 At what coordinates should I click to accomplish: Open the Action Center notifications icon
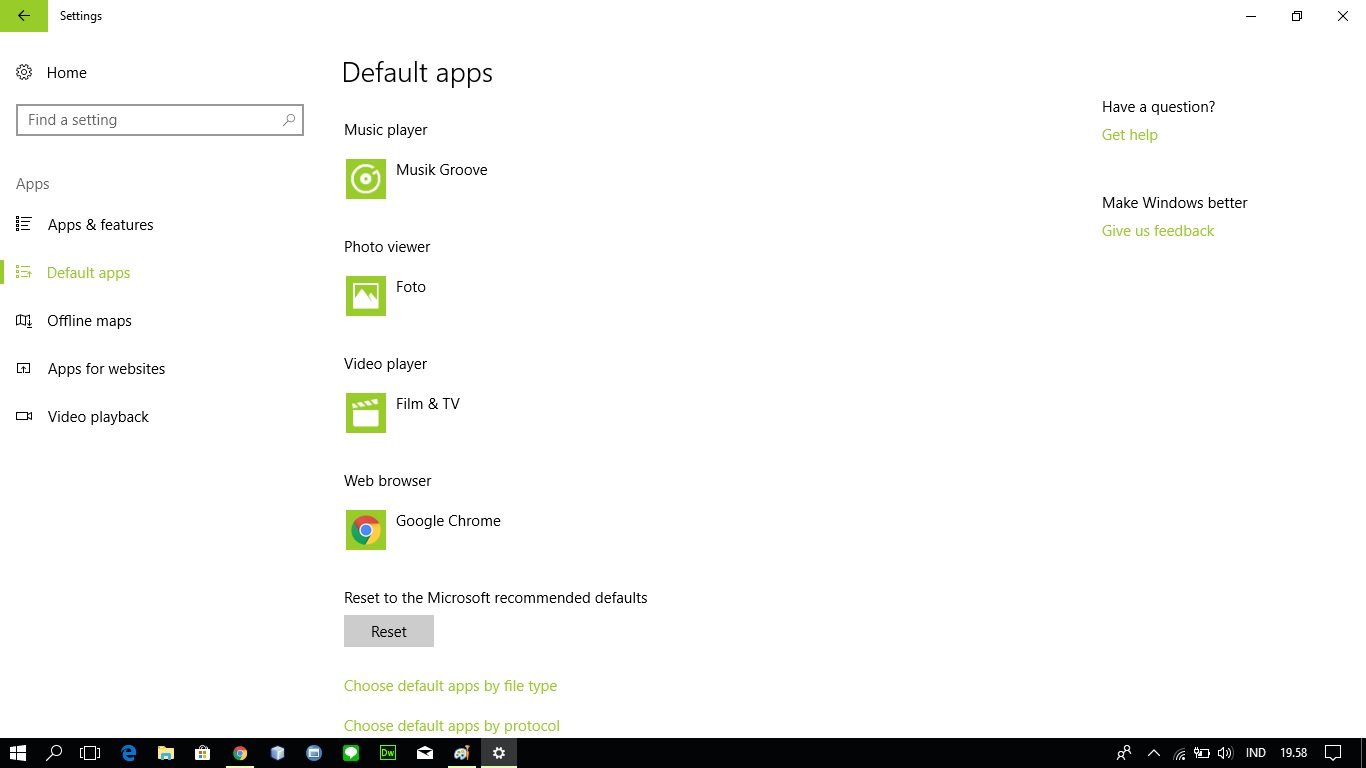tap(1333, 753)
